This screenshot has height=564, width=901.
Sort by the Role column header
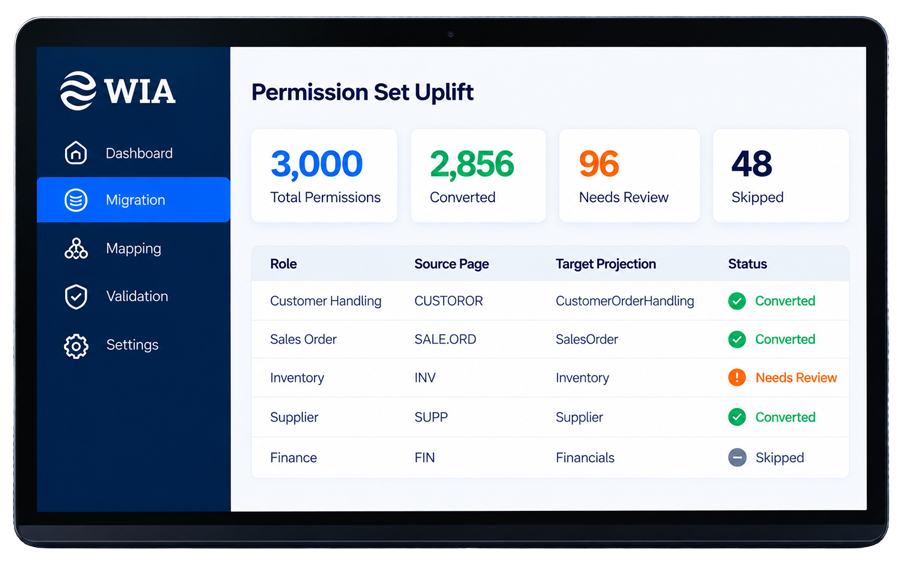point(283,264)
